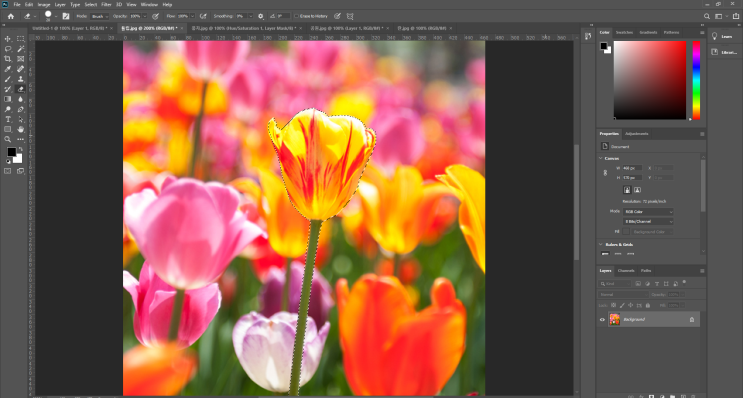Viewport: 743px width, 398px height.
Task: Select the Healing Brush tool
Action: pos(20,69)
